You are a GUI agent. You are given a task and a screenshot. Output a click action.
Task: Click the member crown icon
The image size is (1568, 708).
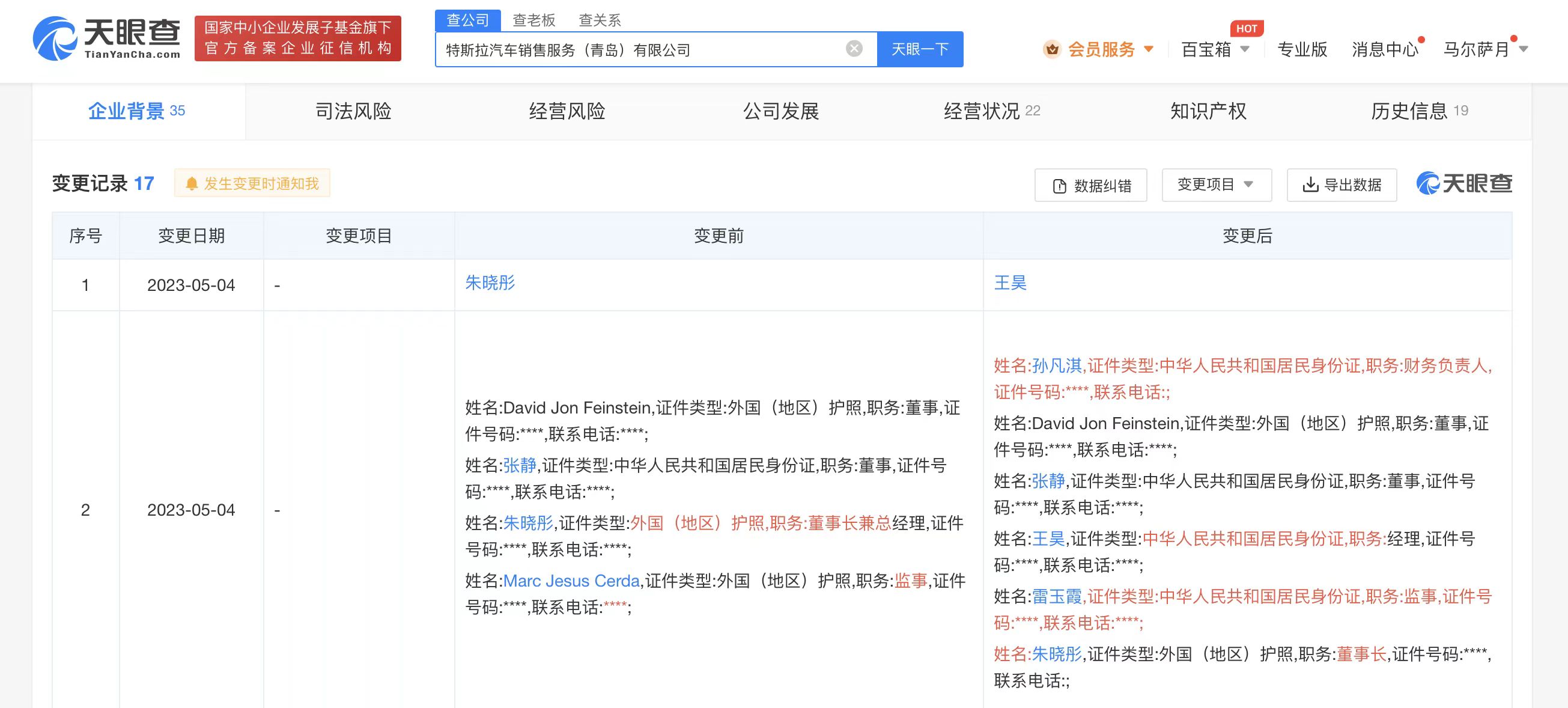tap(1052, 49)
